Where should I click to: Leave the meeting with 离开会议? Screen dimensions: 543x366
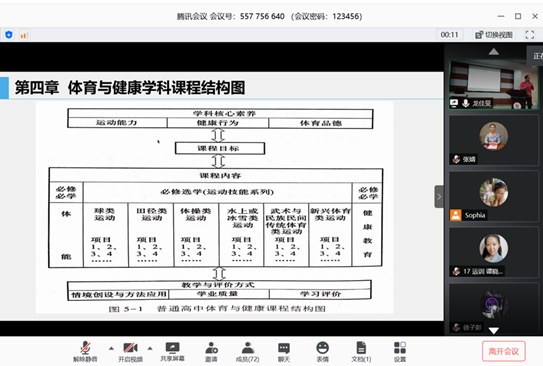[504, 351]
